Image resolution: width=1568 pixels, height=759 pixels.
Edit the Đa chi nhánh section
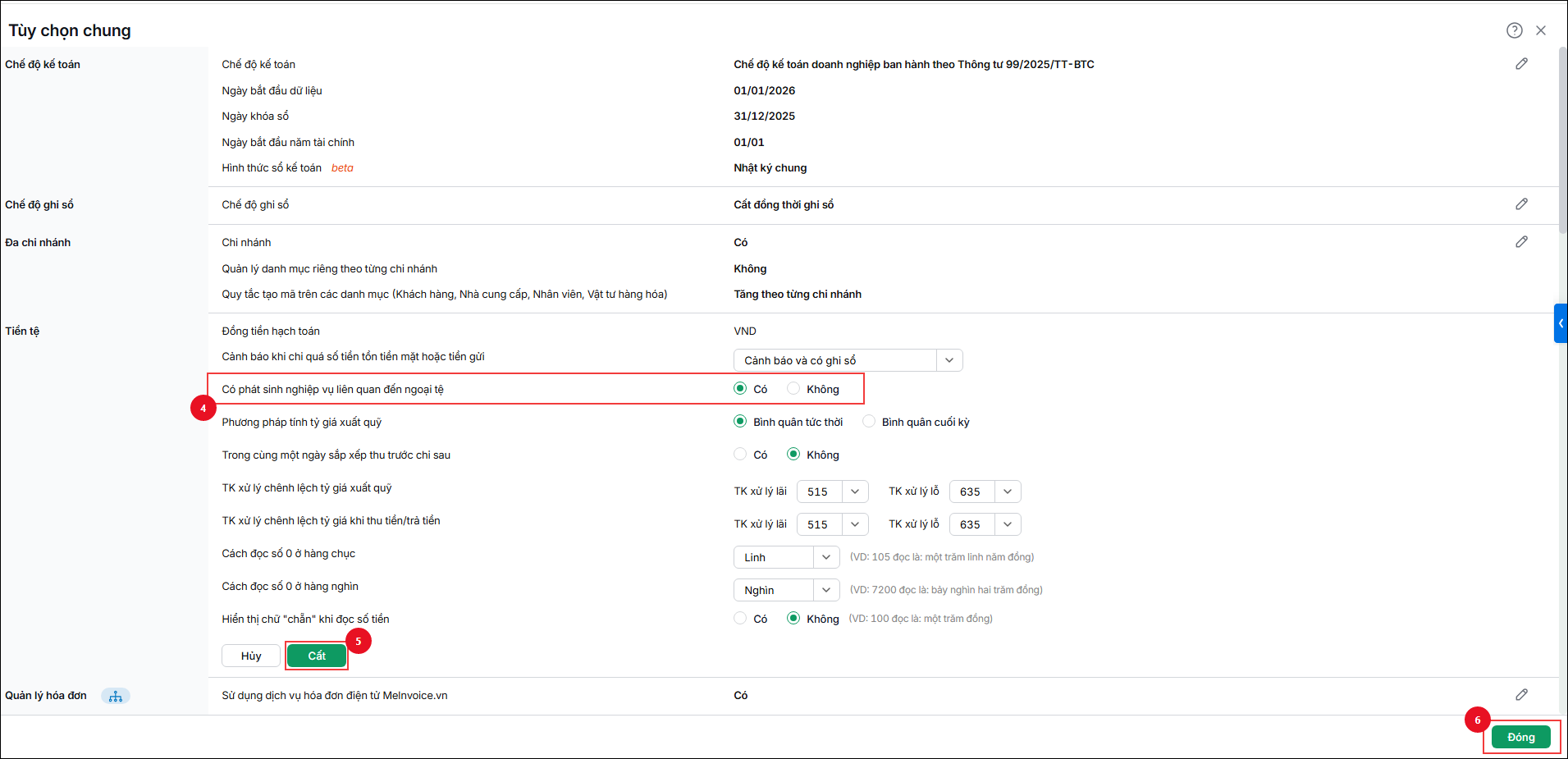click(x=1521, y=242)
